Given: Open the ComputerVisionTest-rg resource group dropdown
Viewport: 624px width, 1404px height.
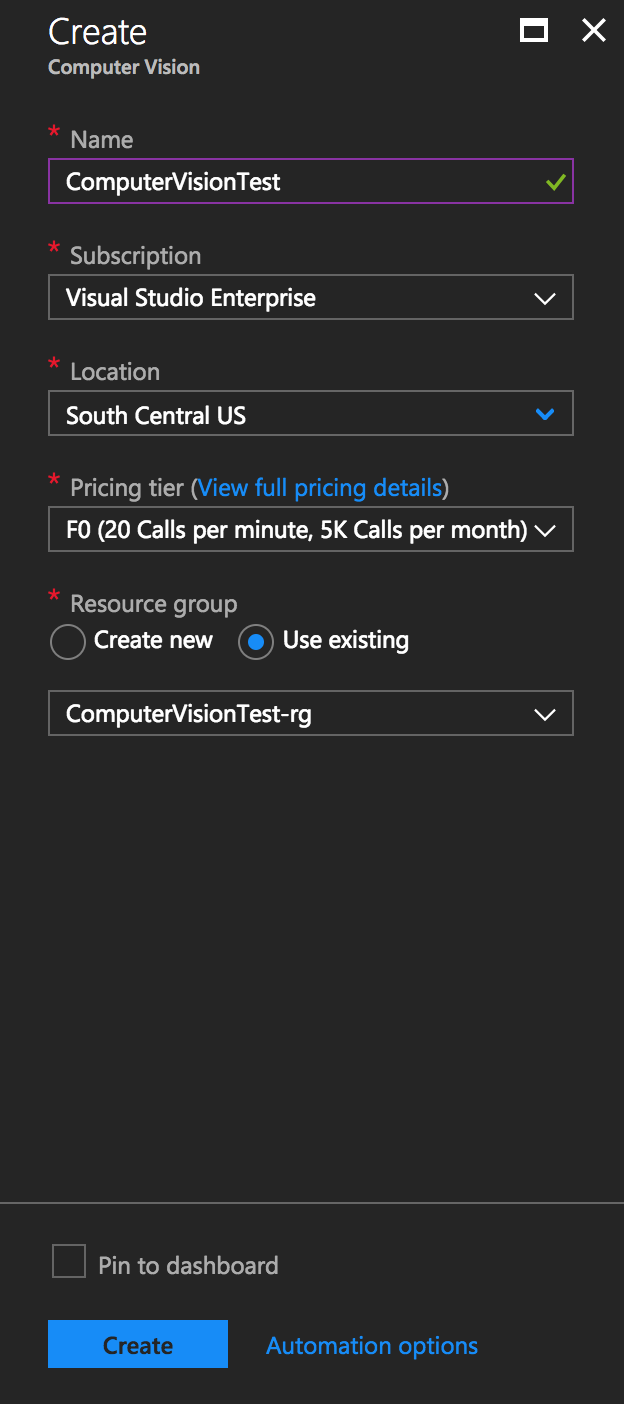Looking at the screenshot, I should coord(311,713).
